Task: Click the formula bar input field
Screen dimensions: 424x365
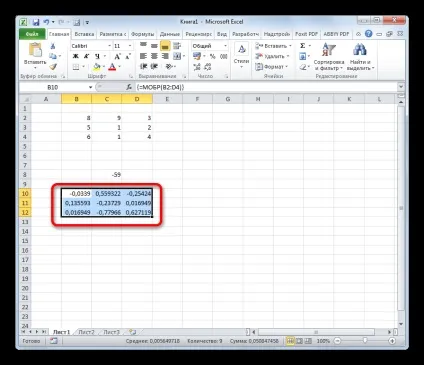Action: (x=266, y=87)
